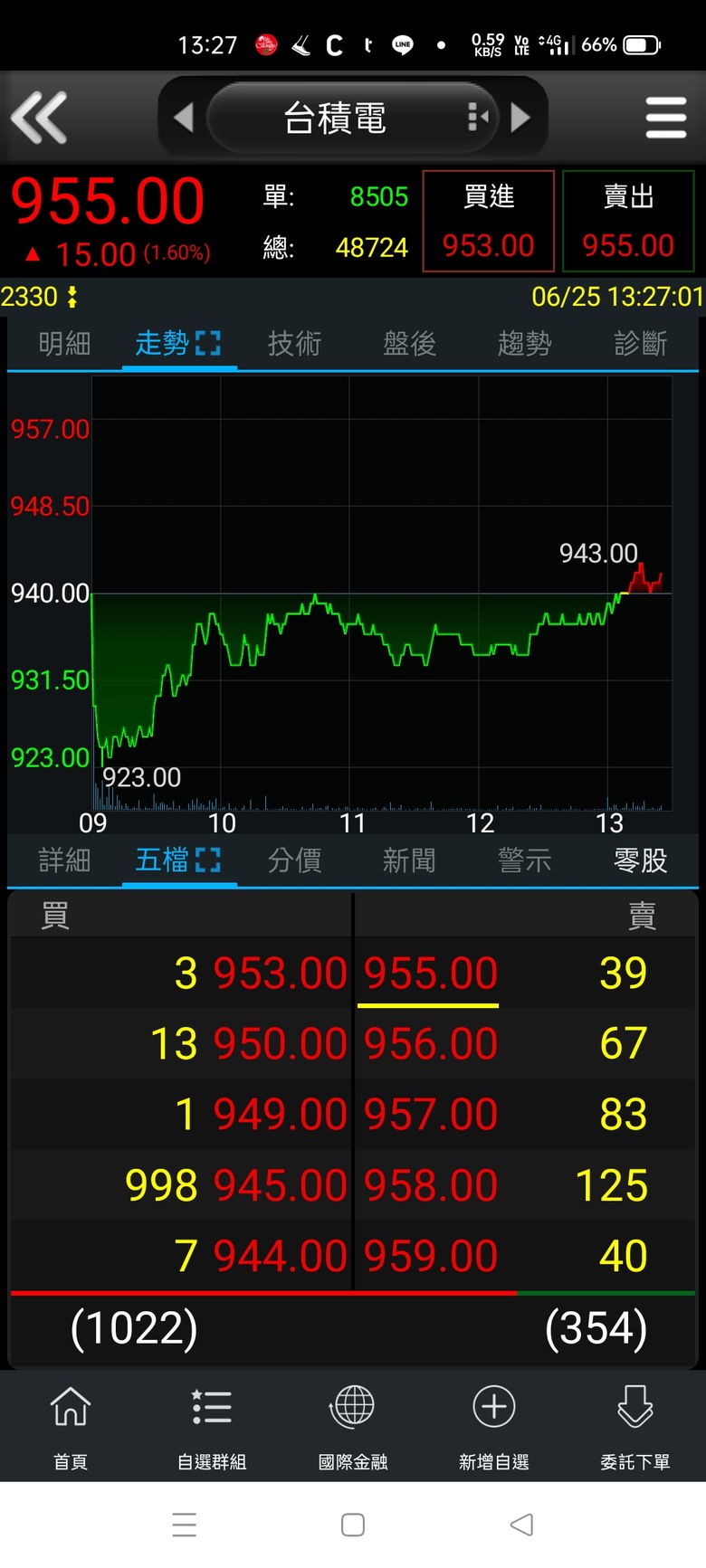Image resolution: width=706 pixels, height=1568 pixels.
Task: Tap the total volume 48724
Action: (372, 247)
